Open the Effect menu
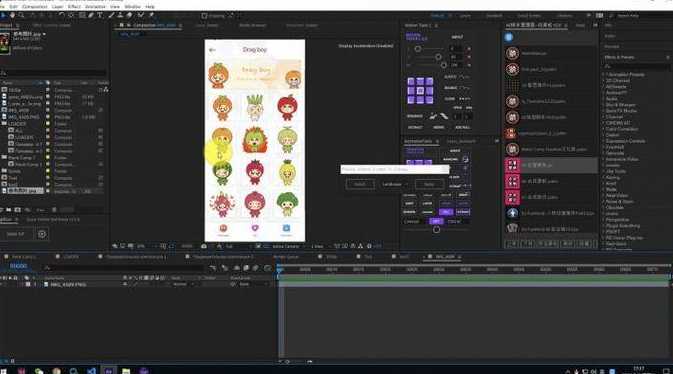 (74, 6)
